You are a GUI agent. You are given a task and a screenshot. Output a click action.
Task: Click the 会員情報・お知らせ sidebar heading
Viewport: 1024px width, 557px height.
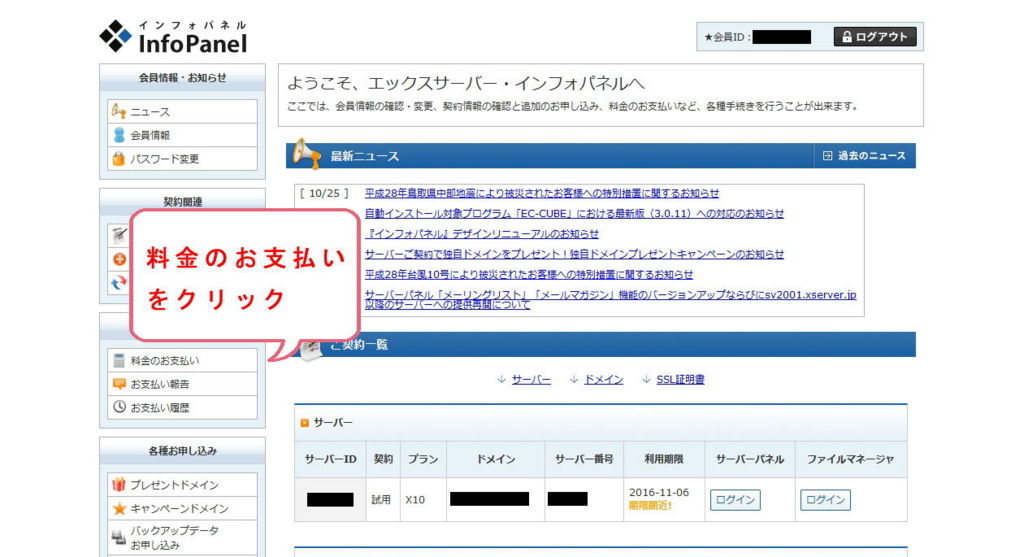(182, 77)
